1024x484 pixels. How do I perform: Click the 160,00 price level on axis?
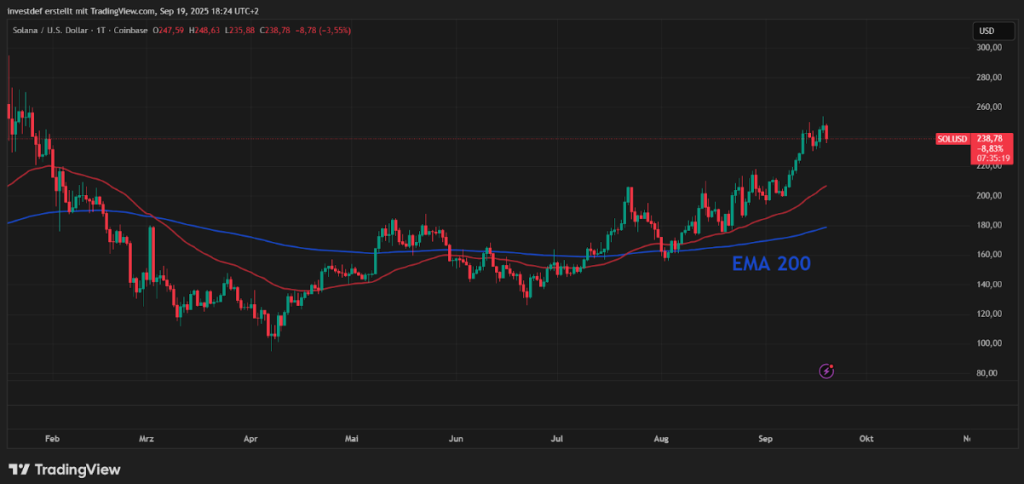tap(989, 255)
